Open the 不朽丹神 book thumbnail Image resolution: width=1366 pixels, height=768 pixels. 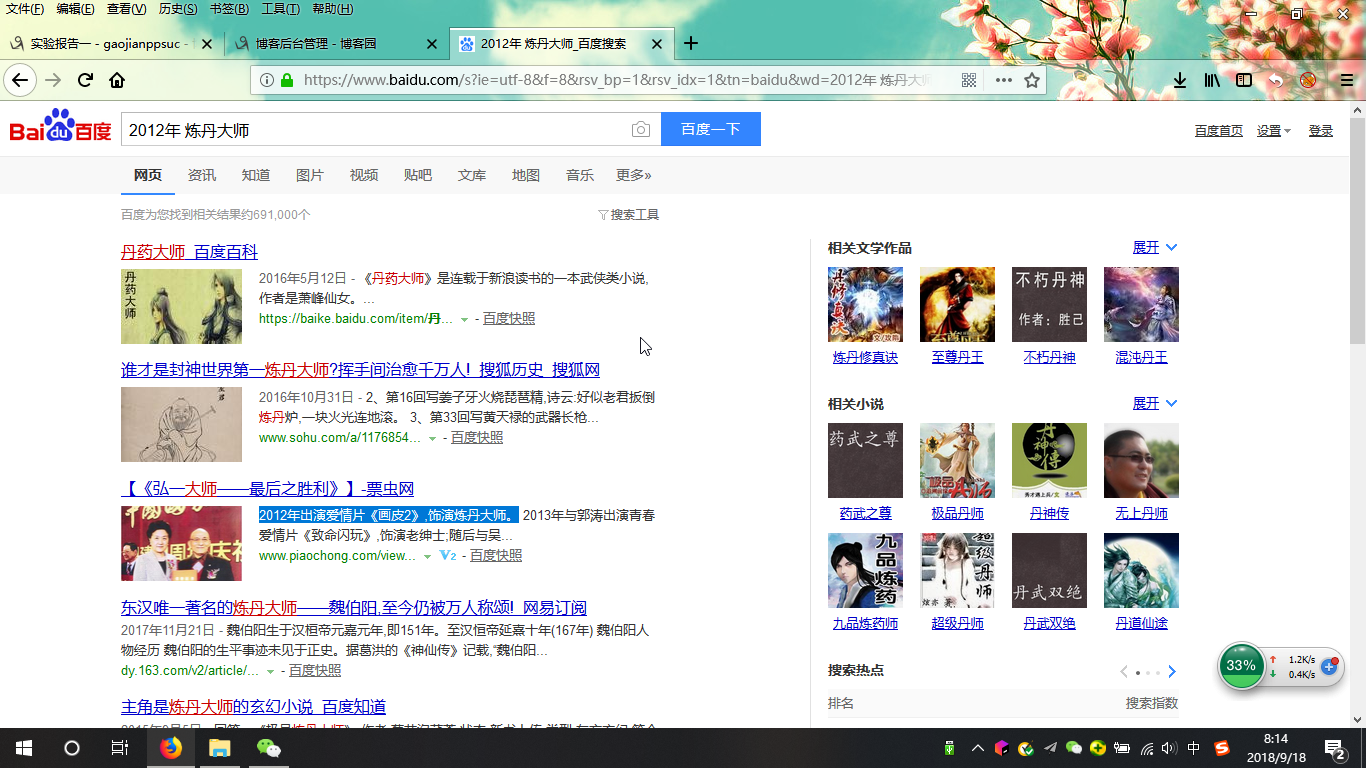click(x=1049, y=304)
